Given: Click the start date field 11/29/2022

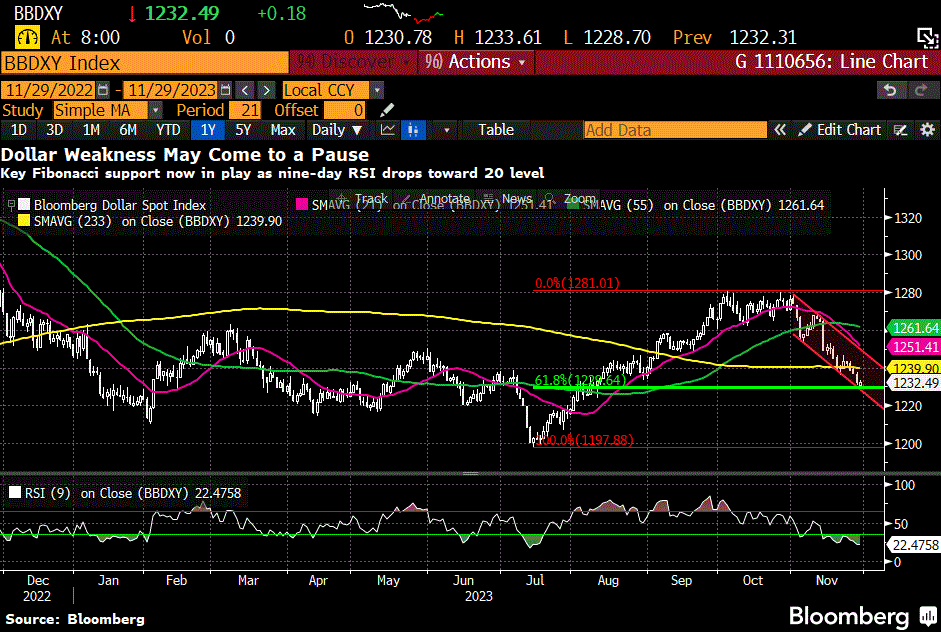Looking at the screenshot, I should click(49, 90).
